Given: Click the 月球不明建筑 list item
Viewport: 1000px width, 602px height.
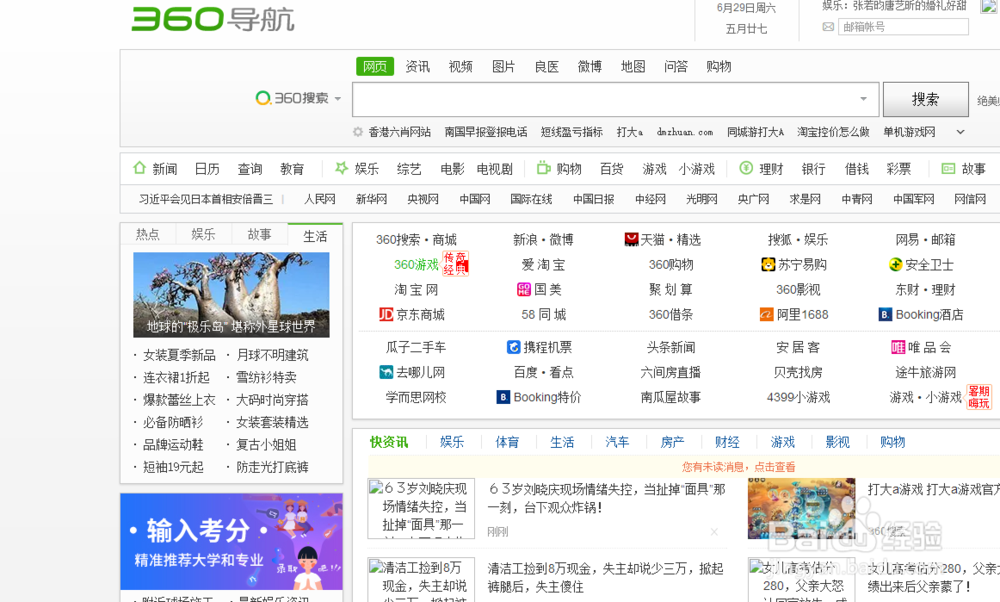Looking at the screenshot, I should pos(272,355).
